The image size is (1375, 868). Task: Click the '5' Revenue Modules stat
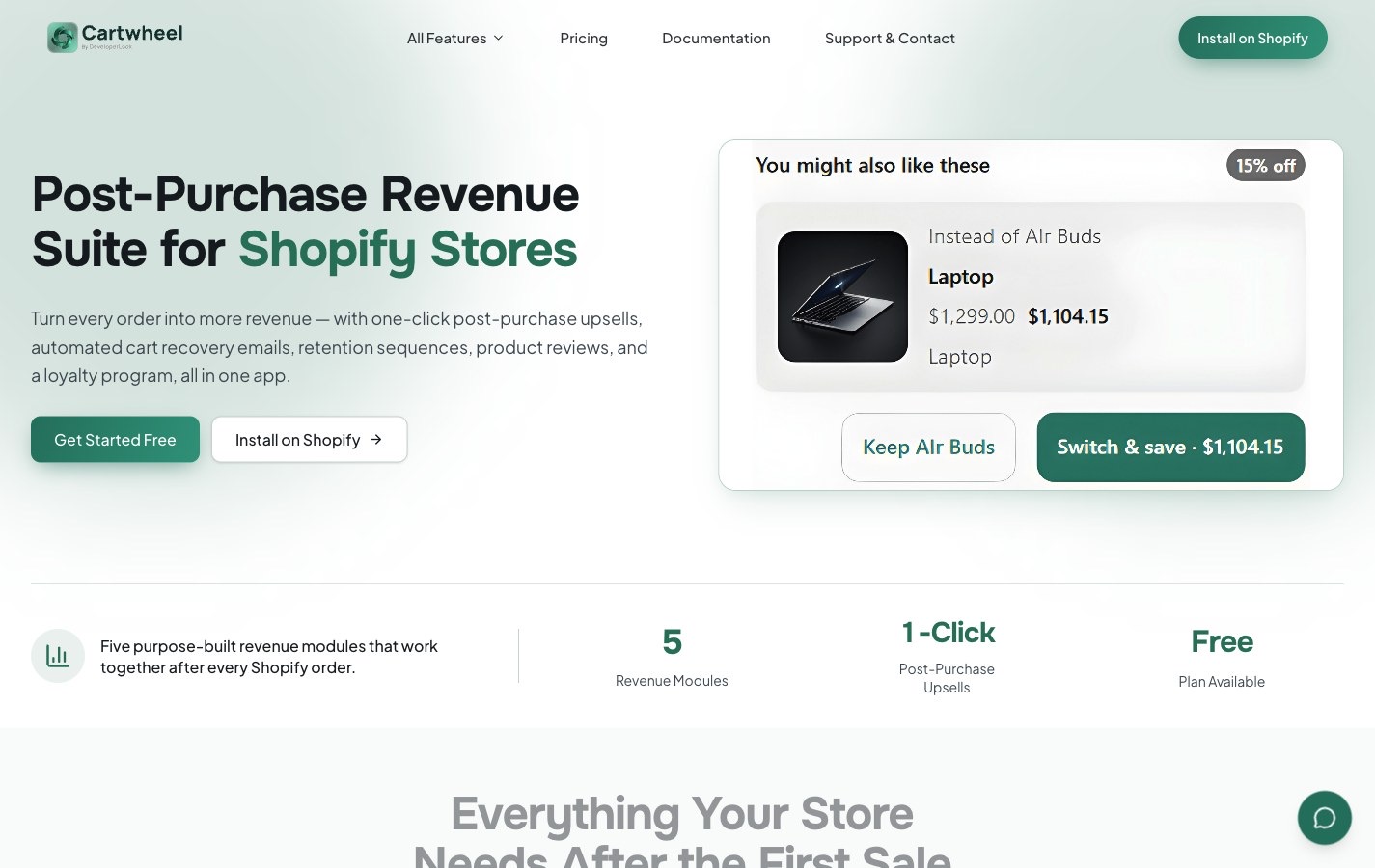(672, 641)
